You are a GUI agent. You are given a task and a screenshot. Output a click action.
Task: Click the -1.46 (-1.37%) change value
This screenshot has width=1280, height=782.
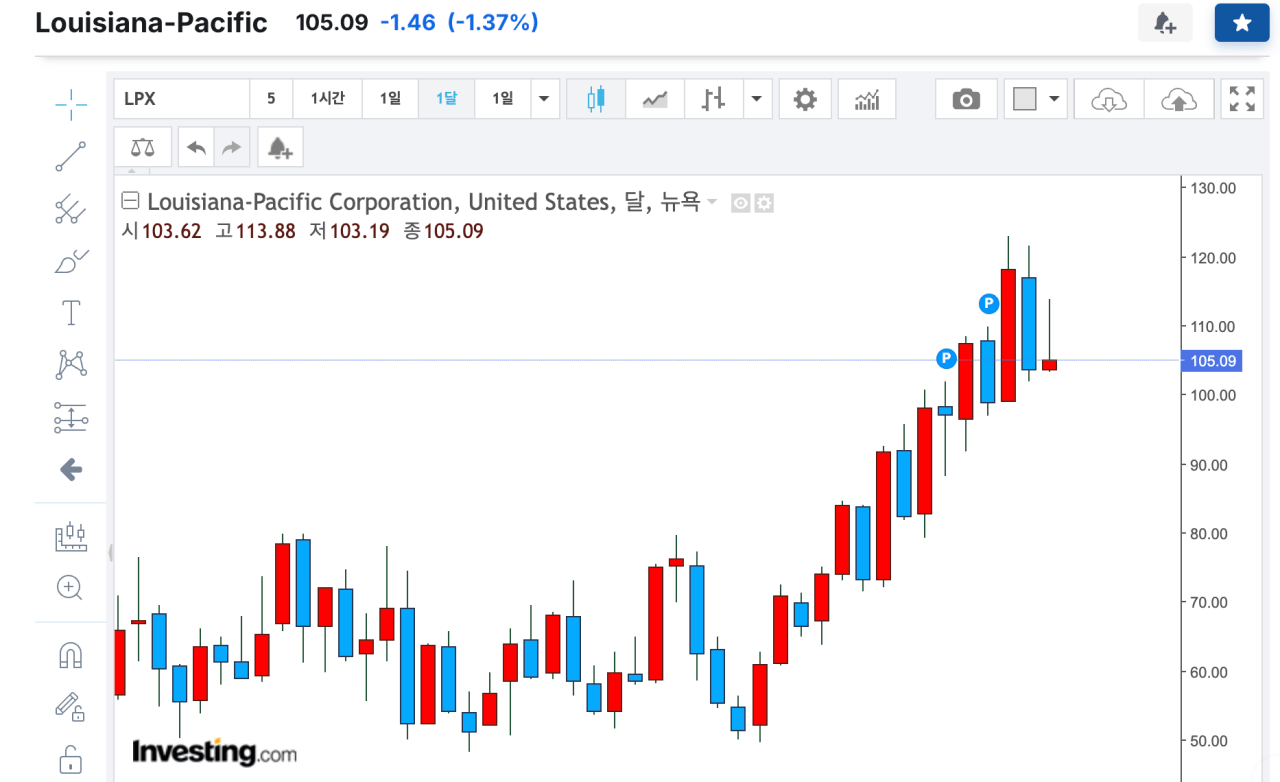459,22
